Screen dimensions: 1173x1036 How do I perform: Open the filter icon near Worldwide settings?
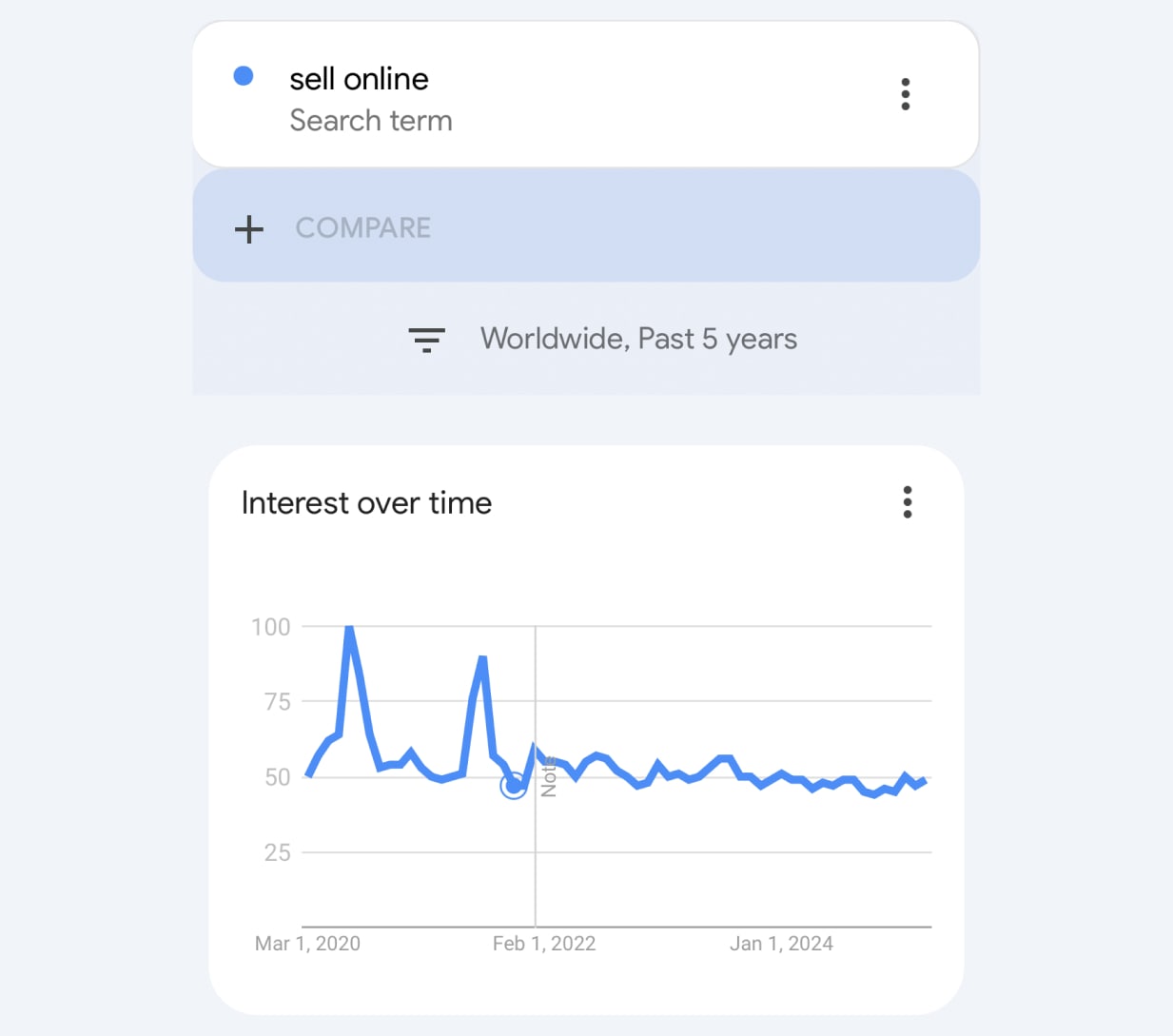tap(427, 339)
